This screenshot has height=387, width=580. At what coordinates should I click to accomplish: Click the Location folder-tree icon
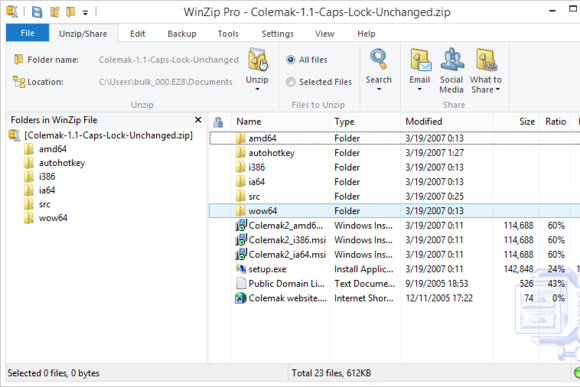click(x=19, y=81)
